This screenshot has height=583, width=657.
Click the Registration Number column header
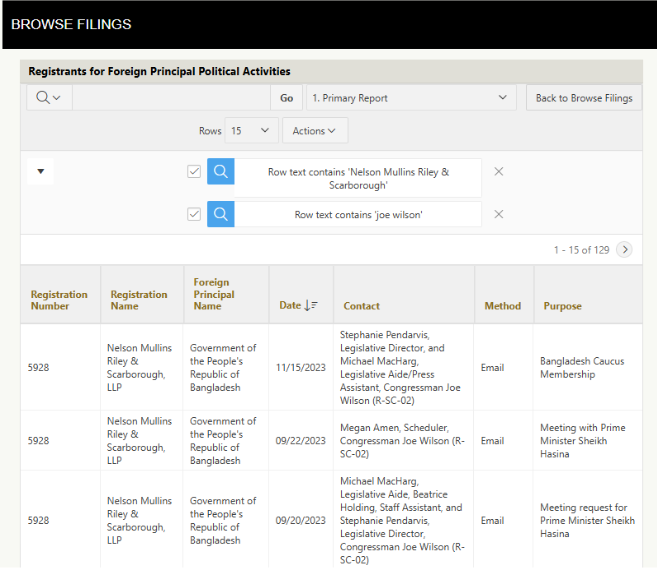coord(59,300)
